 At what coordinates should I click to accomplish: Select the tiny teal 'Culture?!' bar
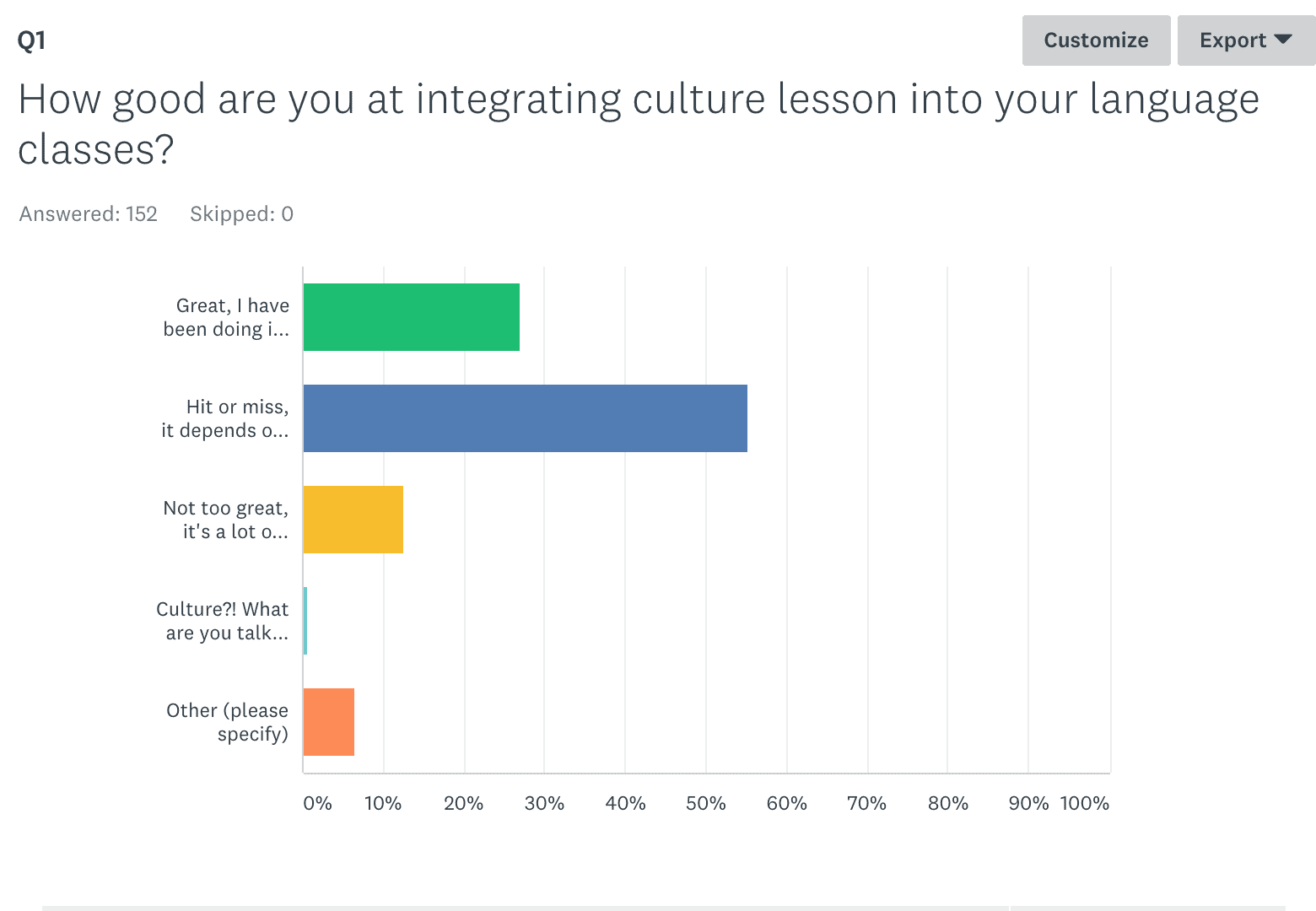(304, 621)
